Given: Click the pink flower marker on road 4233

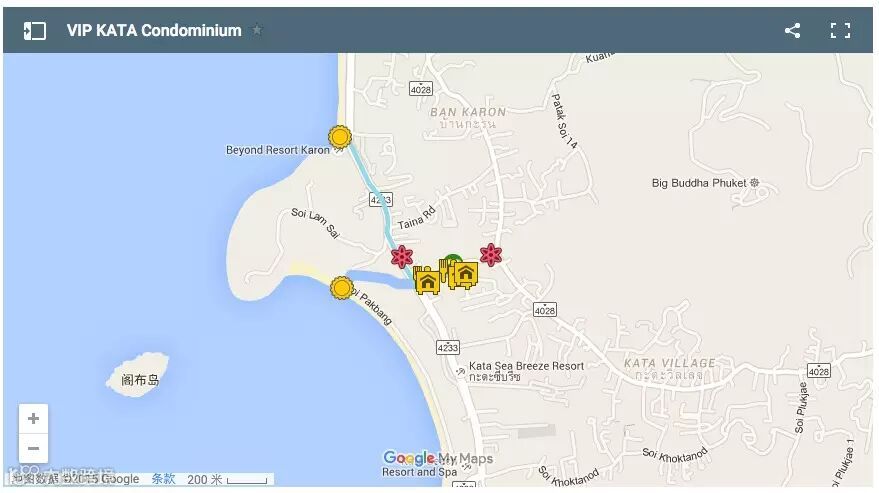Looking at the screenshot, I should coord(402,257).
